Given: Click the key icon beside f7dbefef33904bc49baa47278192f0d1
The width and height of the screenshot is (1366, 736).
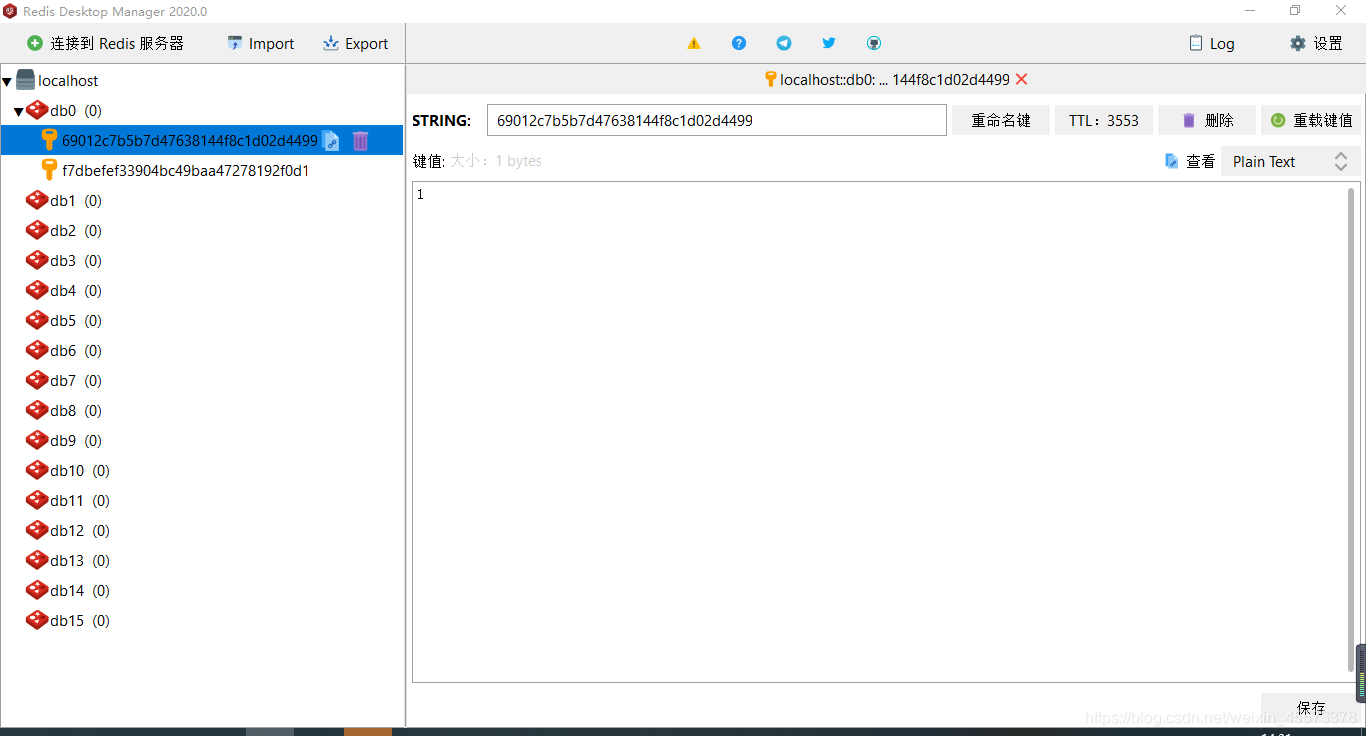Looking at the screenshot, I should (49, 170).
